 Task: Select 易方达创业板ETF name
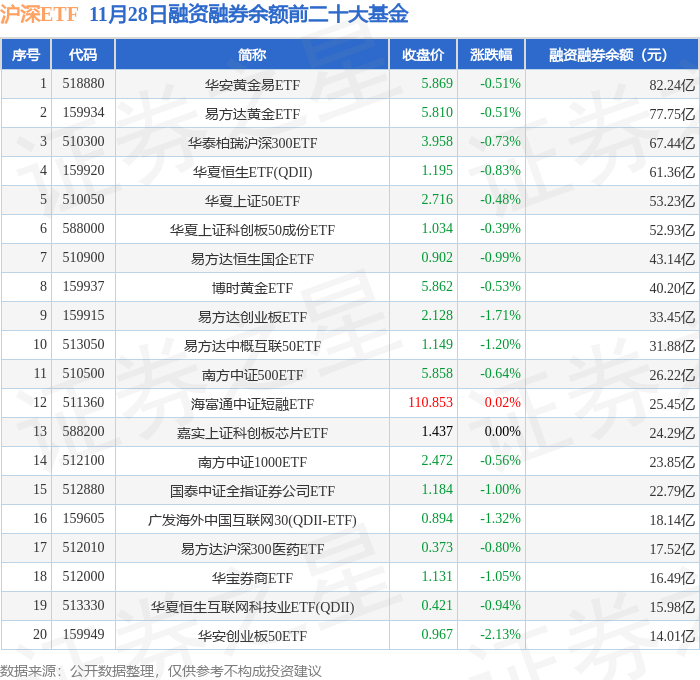(x=252, y=317)
